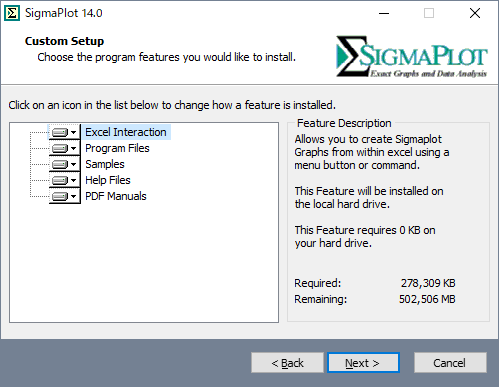Go to the next setup step
The image size is (499, 387).
click(363, 363)
